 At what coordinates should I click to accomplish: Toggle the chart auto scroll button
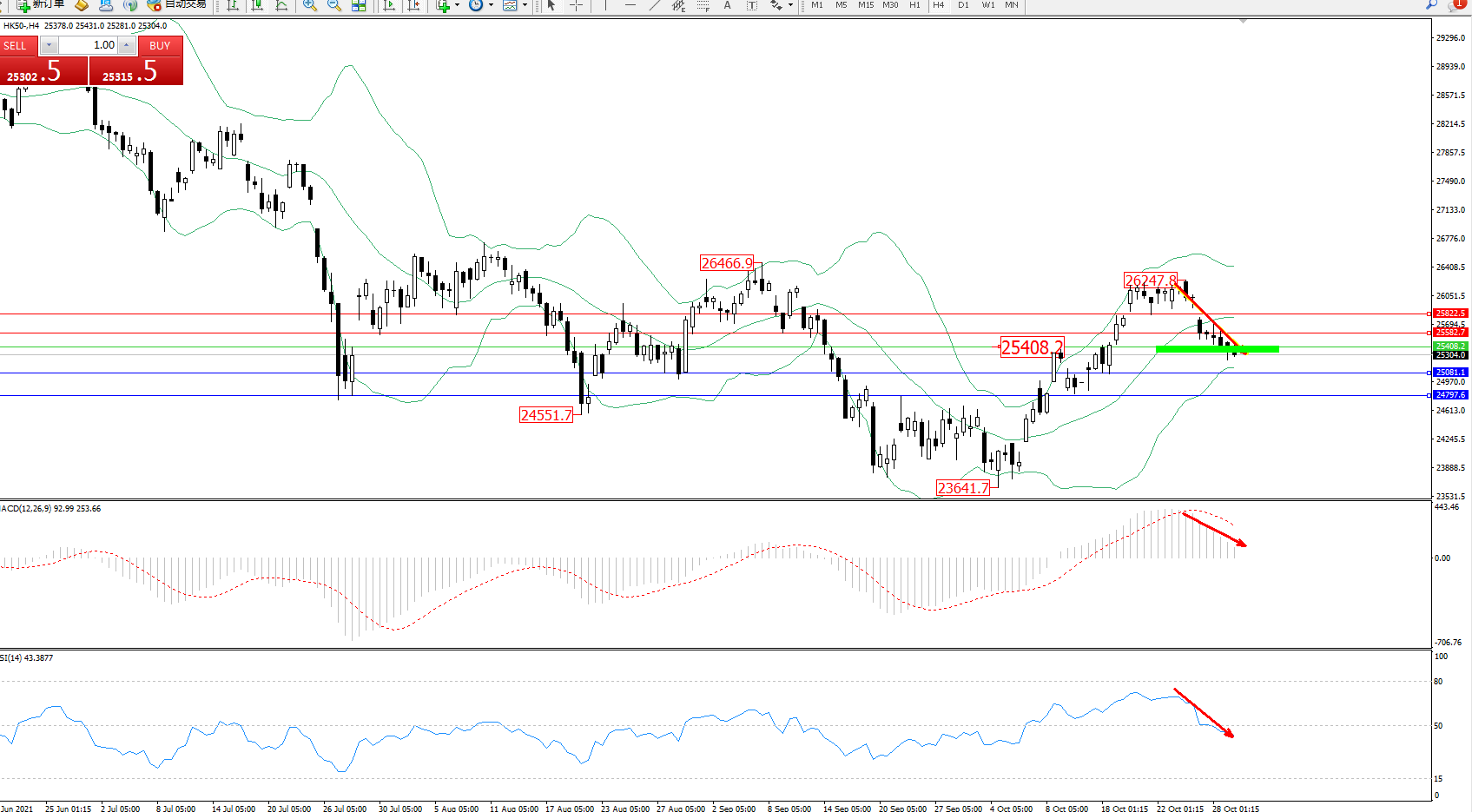pos(389,5)
